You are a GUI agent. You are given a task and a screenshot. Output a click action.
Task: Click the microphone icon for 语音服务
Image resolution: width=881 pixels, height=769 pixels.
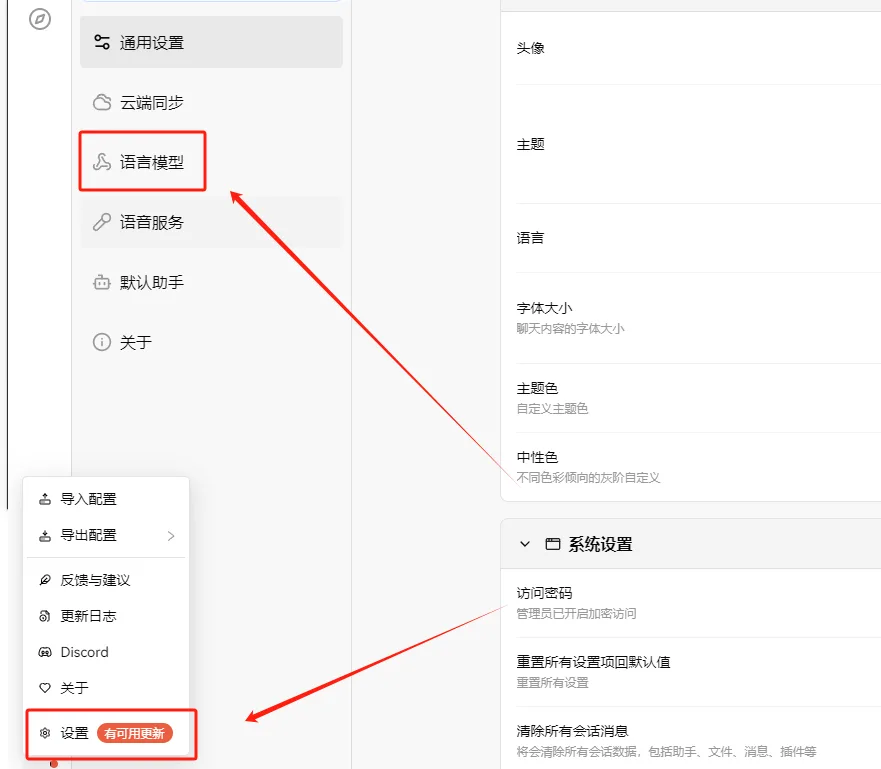pyautogui.click(x=102, y=222)
